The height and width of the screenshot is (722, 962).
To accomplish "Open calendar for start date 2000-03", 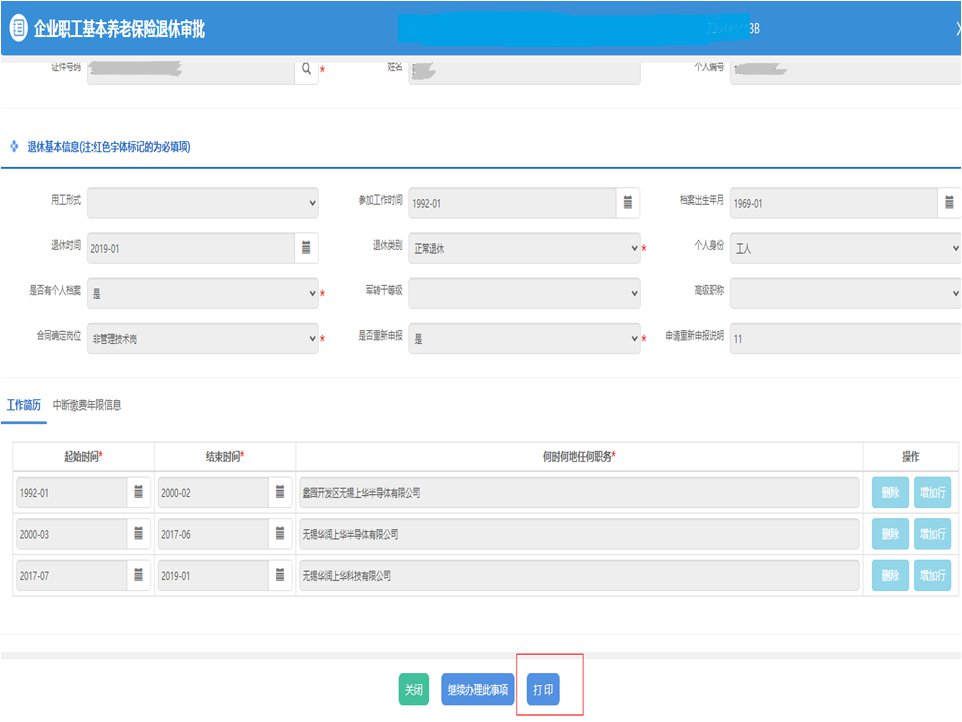I will (139, 534).
